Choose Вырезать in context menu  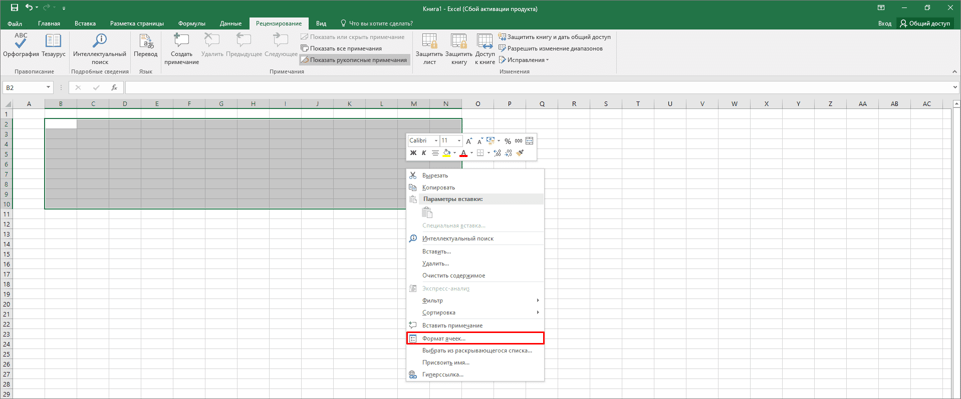[x=476, y=175]
